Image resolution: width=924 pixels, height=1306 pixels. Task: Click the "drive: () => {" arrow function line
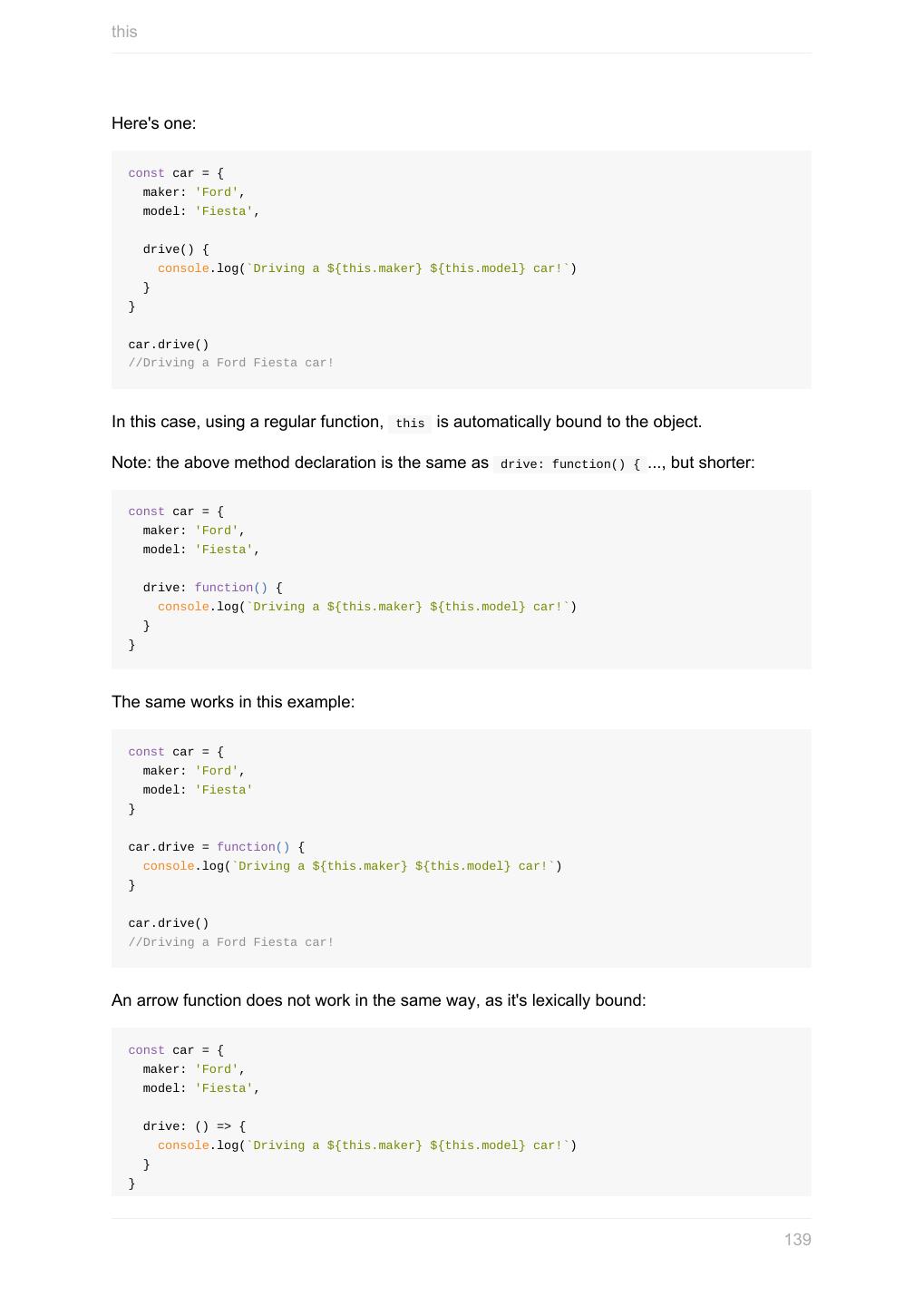[x=194, y=1126]
